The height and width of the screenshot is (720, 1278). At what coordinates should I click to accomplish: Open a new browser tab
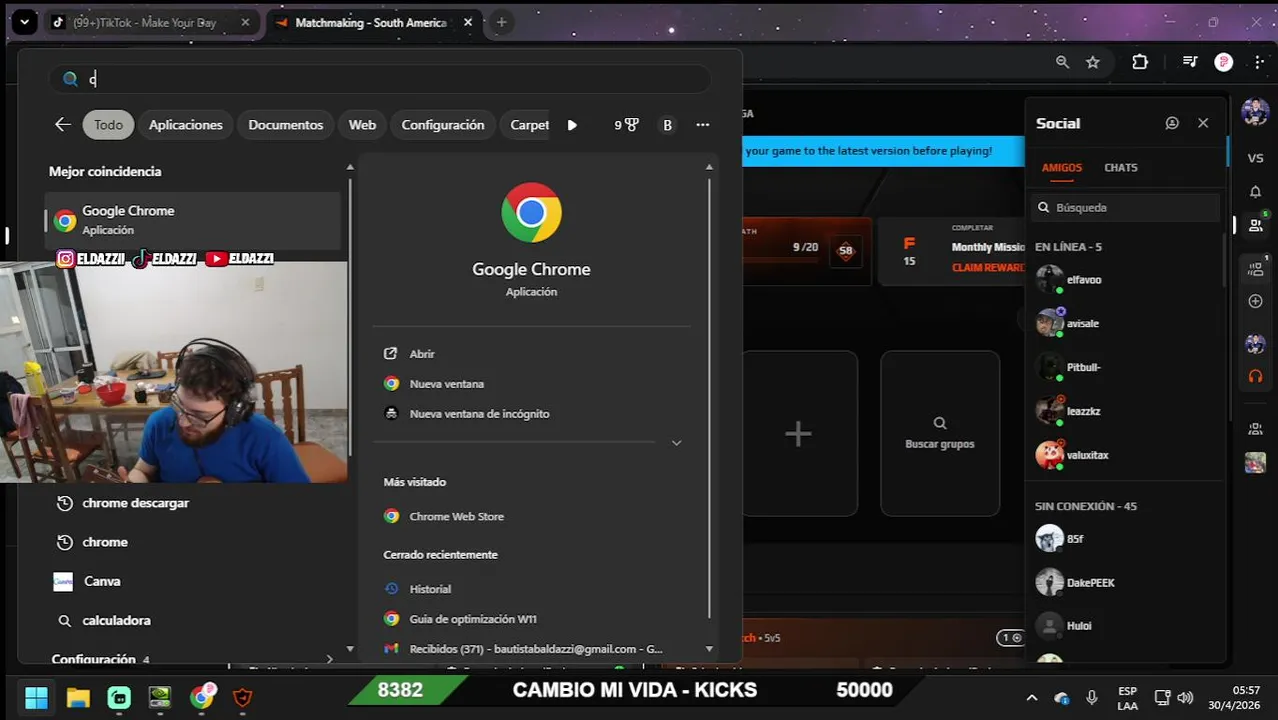pyautogui.click(x=501, y=22)
